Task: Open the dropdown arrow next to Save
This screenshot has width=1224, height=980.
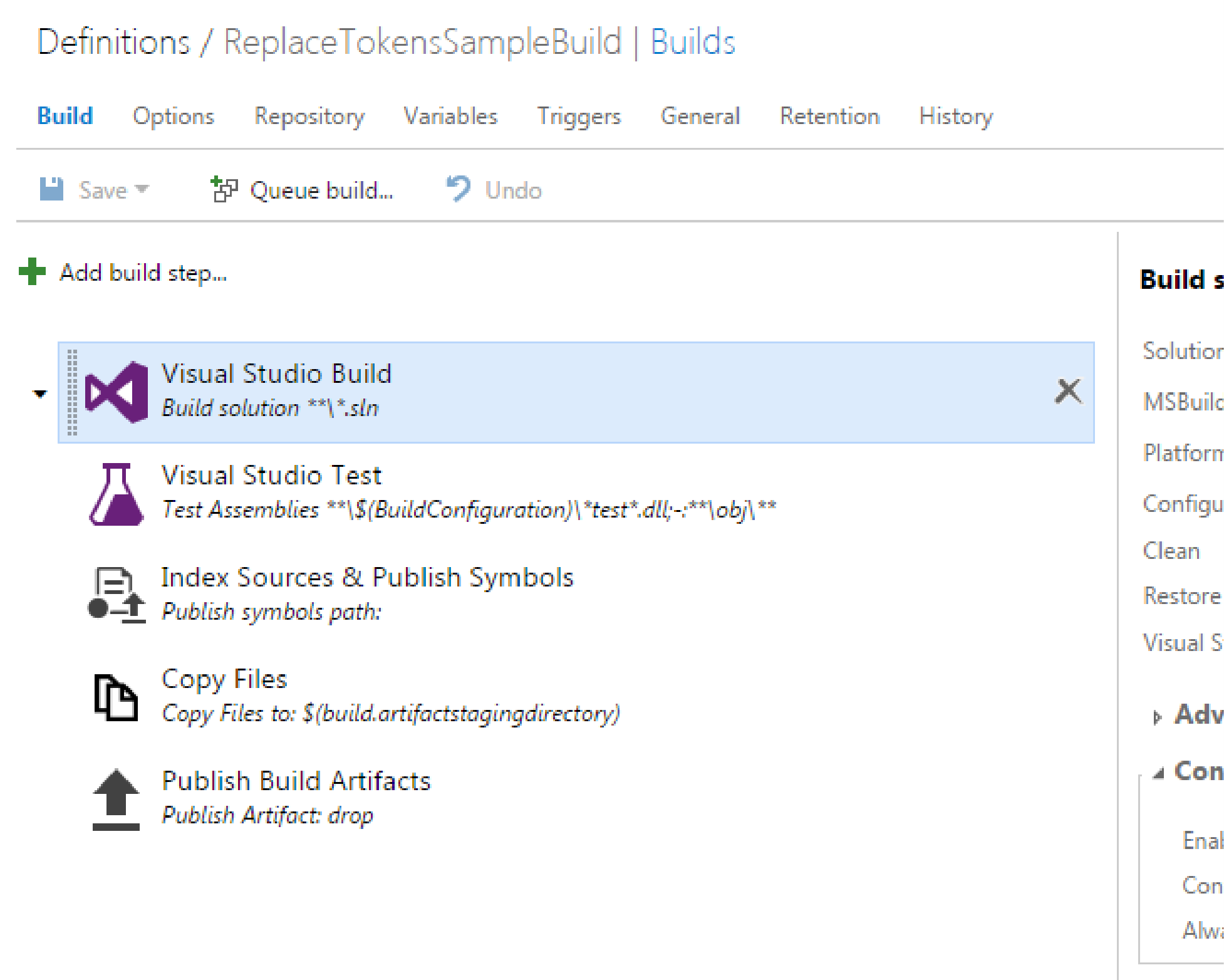Action: (x=143, y=190)
